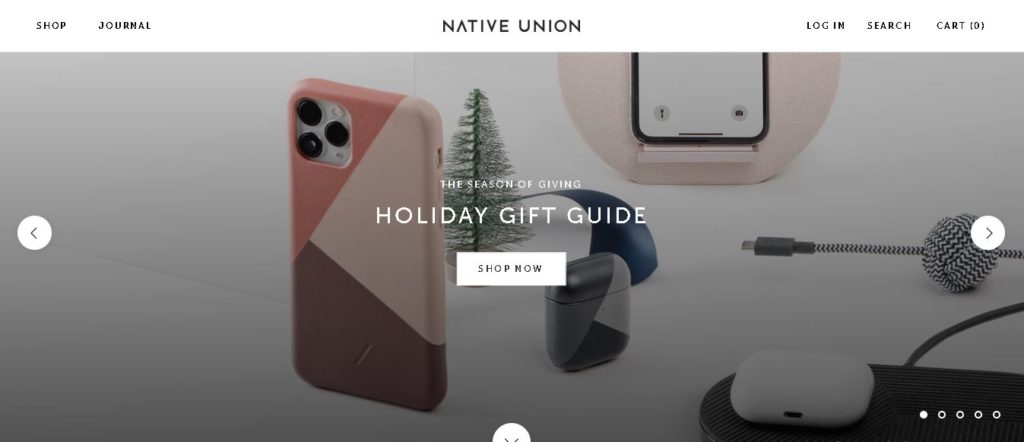
Task: View the Cart (0)
Action: click(x=960, y=25)
